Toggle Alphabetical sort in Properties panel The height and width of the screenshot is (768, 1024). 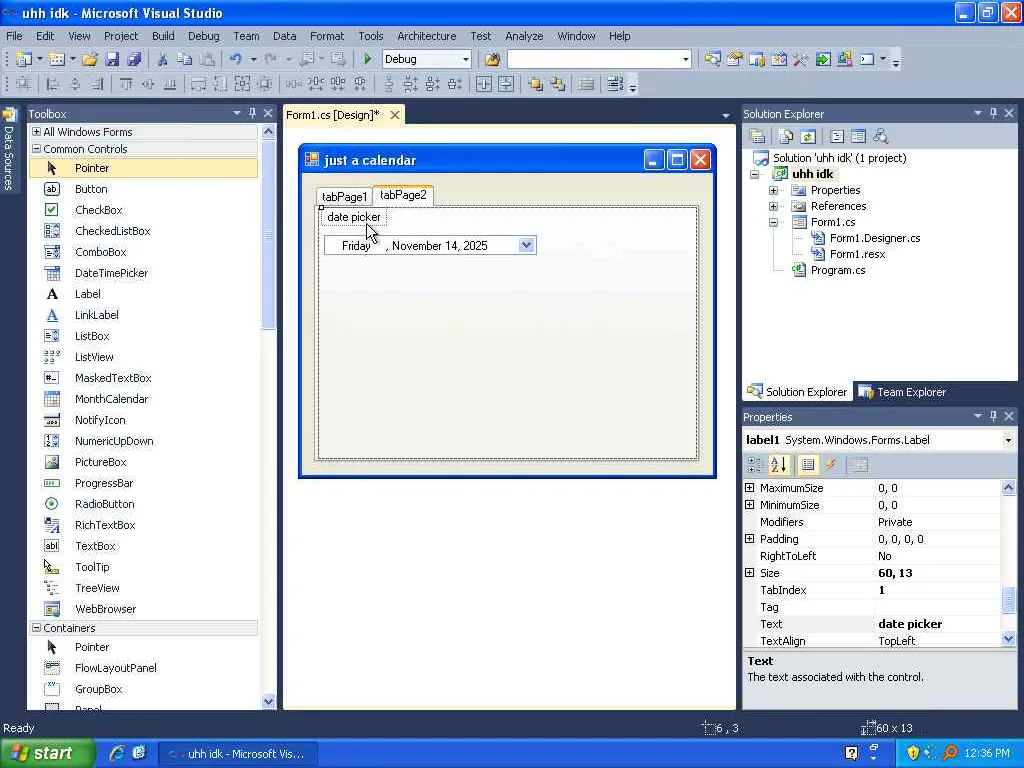pyautogui.click(x=778, y=464)
